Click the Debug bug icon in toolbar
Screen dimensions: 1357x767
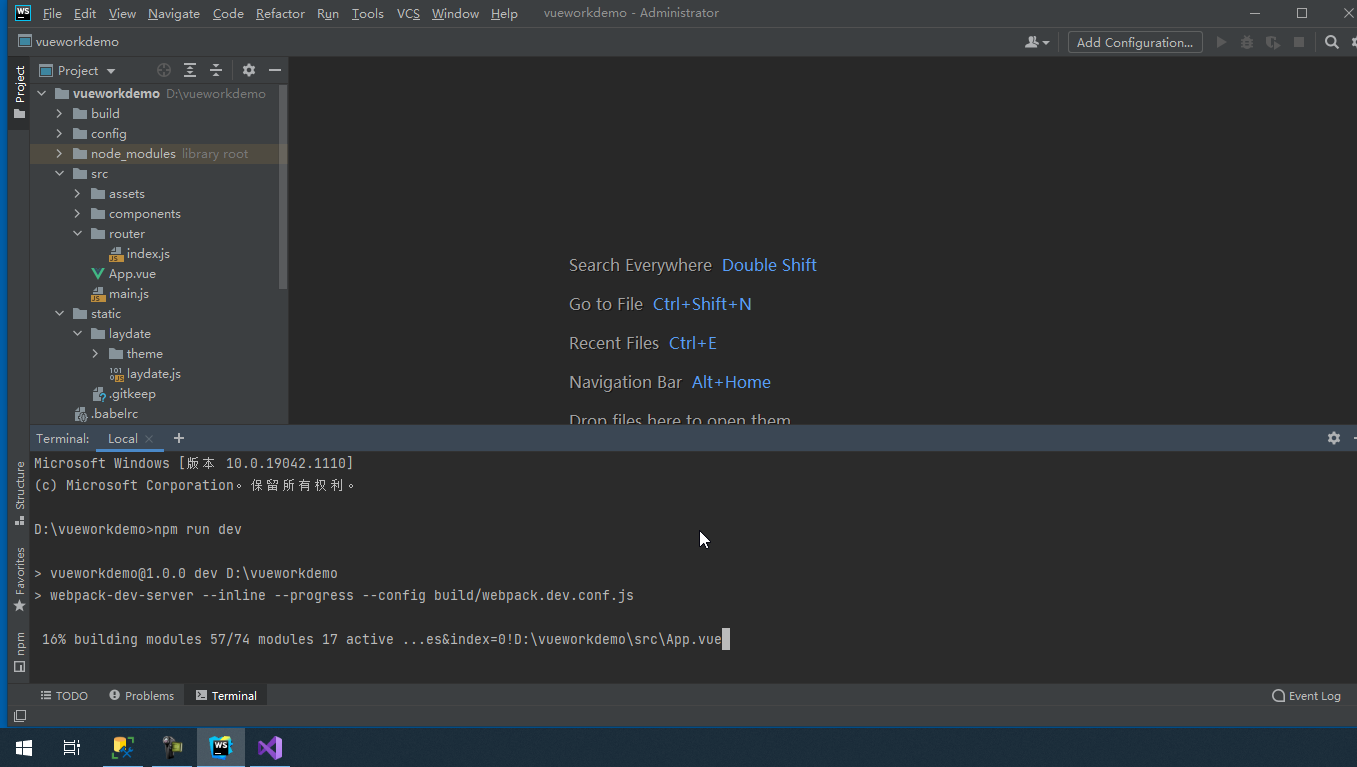click(1247, 42)
